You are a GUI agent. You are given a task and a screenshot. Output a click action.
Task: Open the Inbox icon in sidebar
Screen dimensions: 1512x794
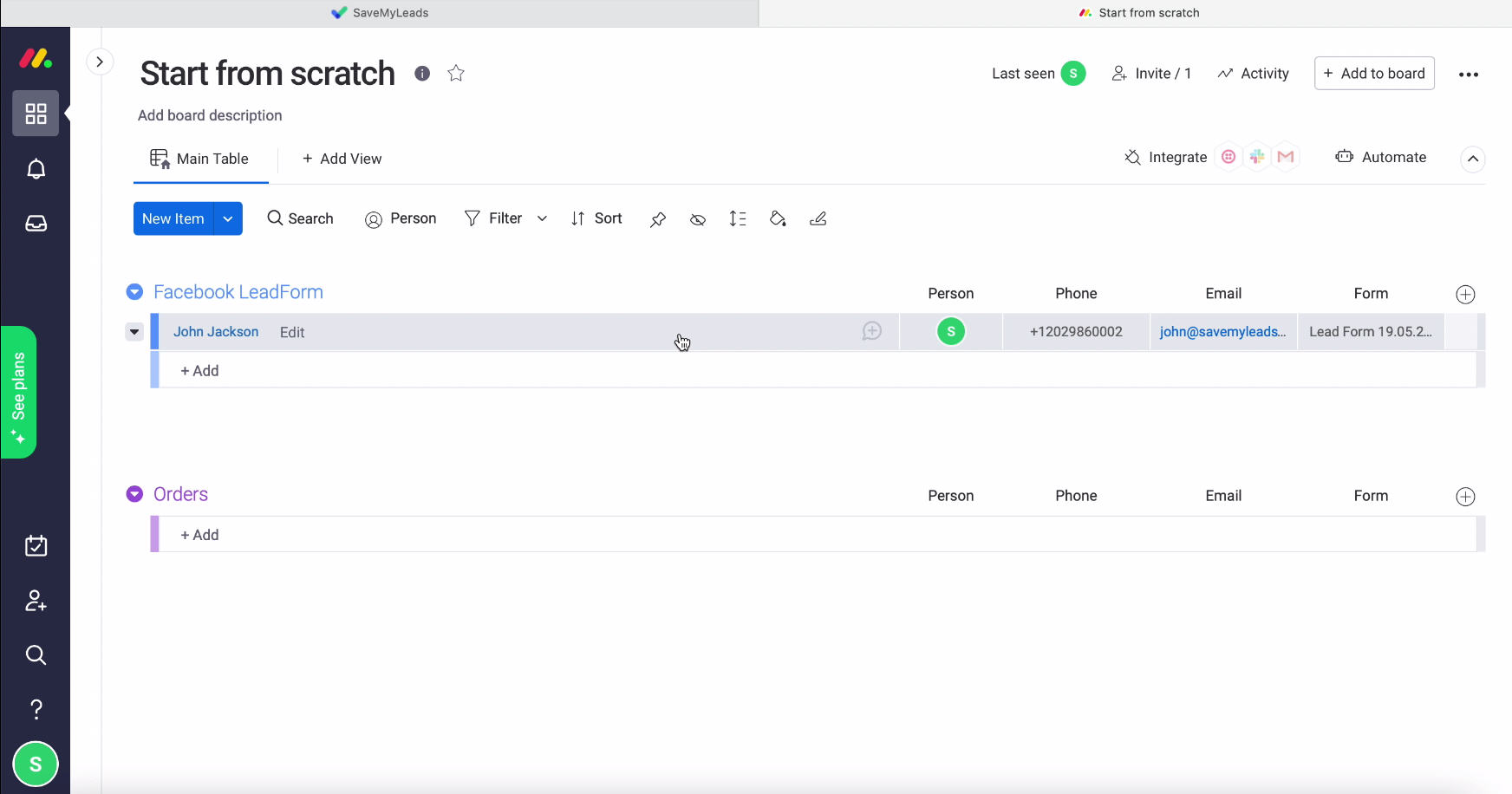click(36, 224)
